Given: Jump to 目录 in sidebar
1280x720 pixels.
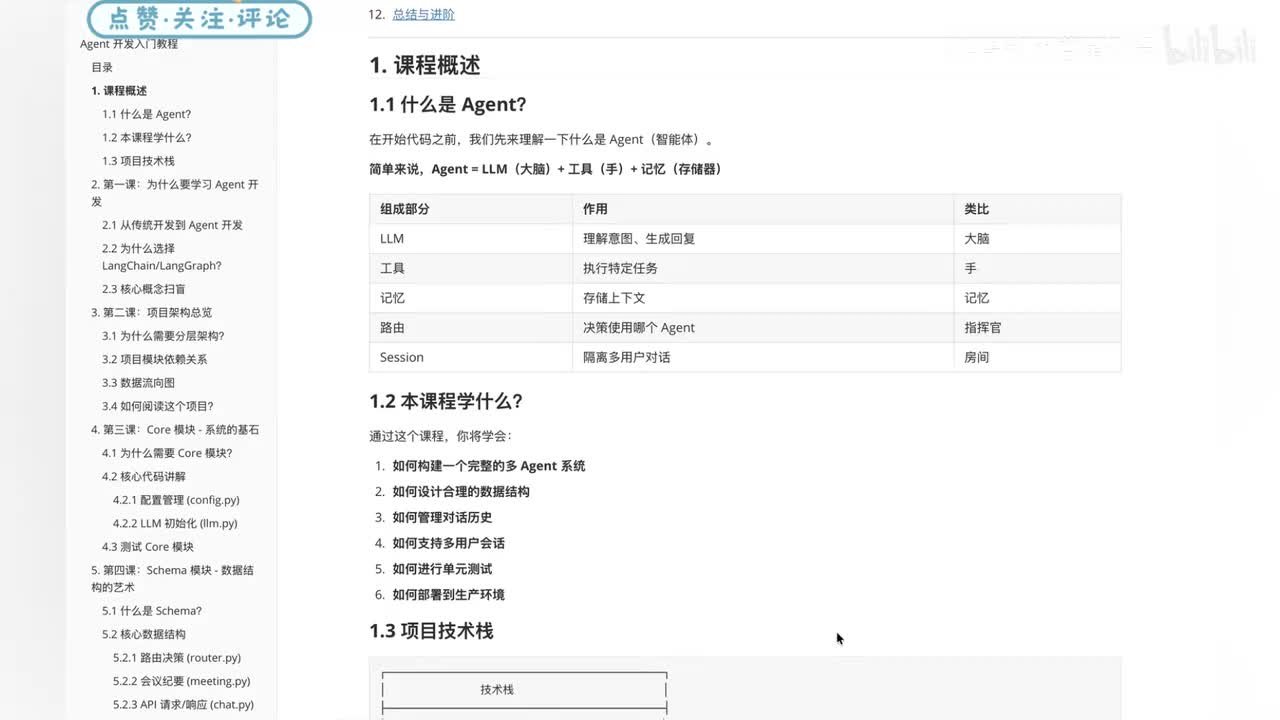Looking at the screenshot, I should [102, 67].
